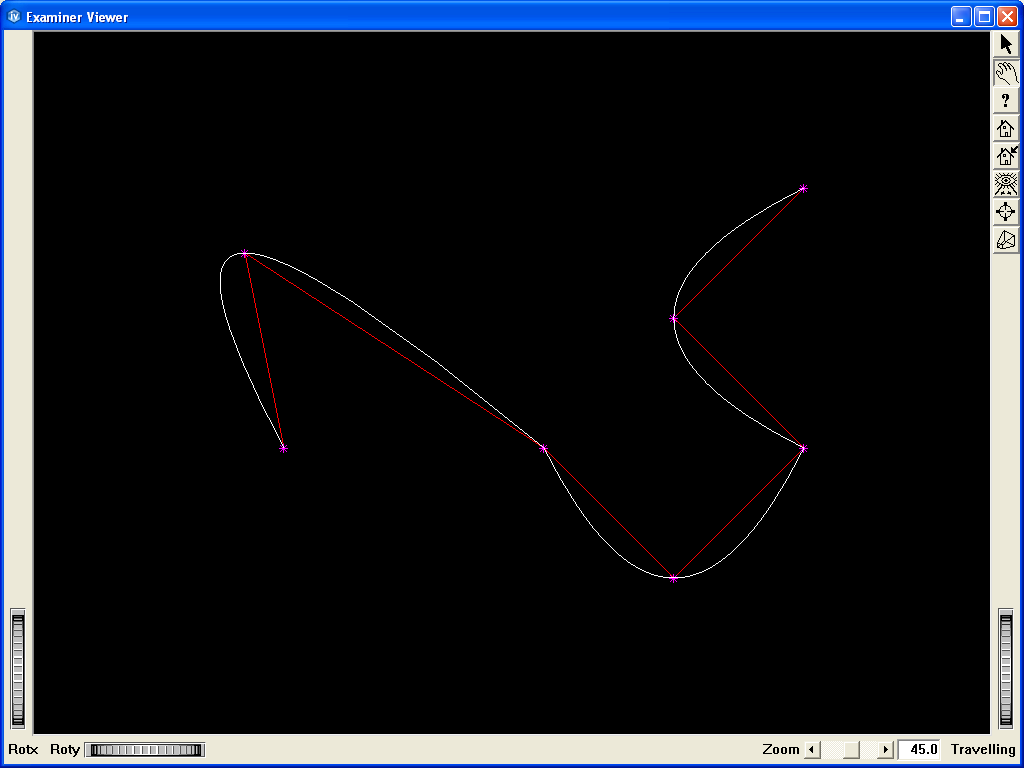Click the zoom-out left arrow stepper

pos(812,749)
